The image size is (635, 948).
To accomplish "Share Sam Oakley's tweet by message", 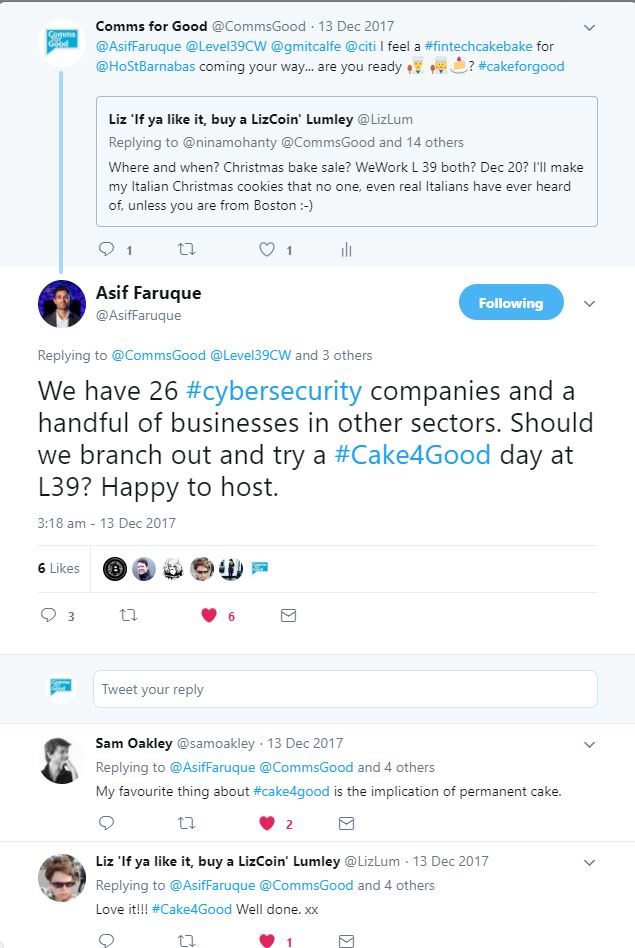I will 346,824.
